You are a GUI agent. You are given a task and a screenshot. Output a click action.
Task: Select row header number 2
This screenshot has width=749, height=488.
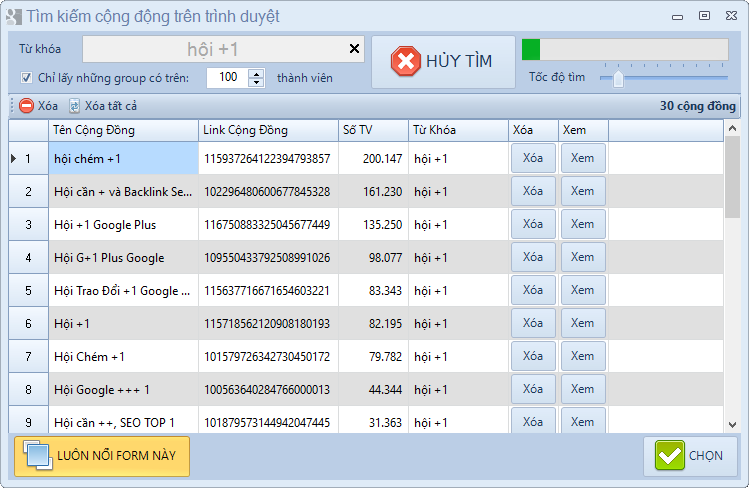coord(28,191)
